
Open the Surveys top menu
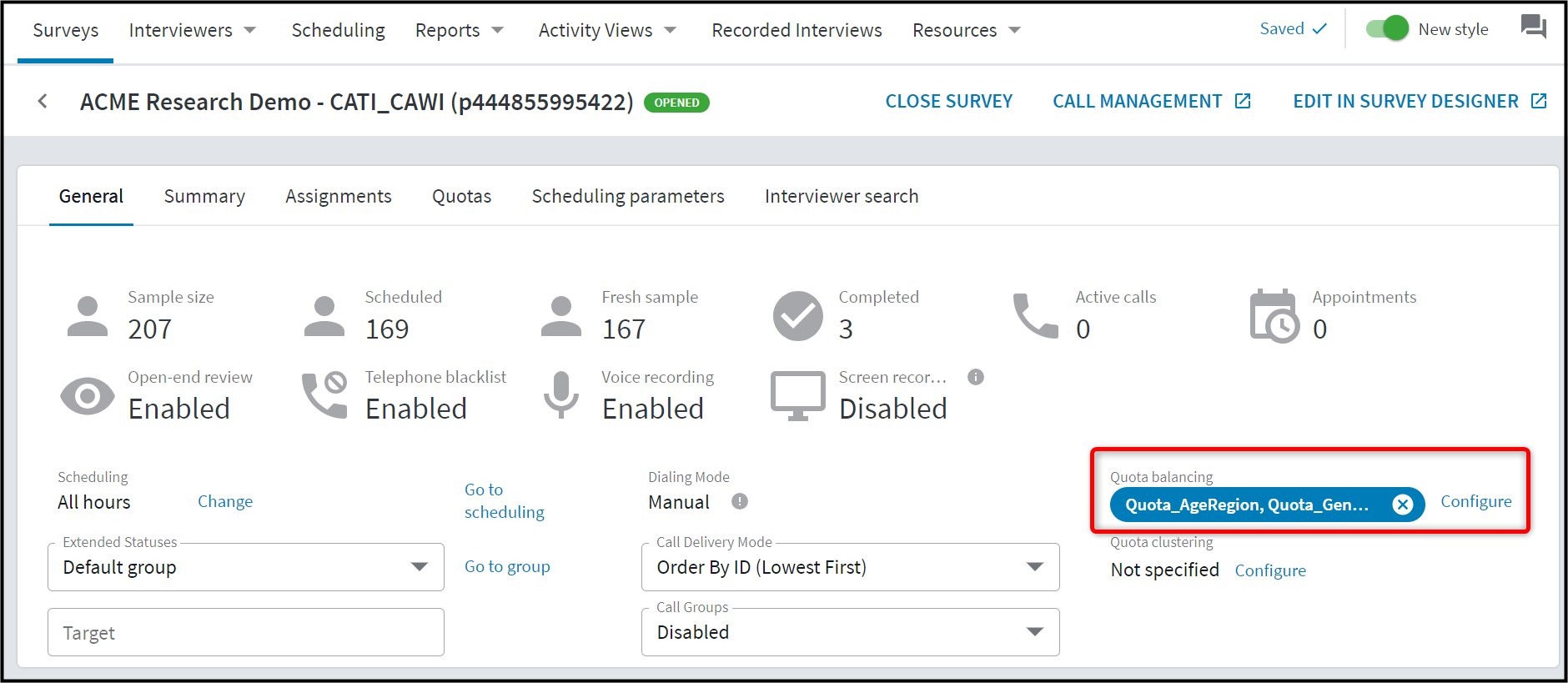click(x=66, y=30)
